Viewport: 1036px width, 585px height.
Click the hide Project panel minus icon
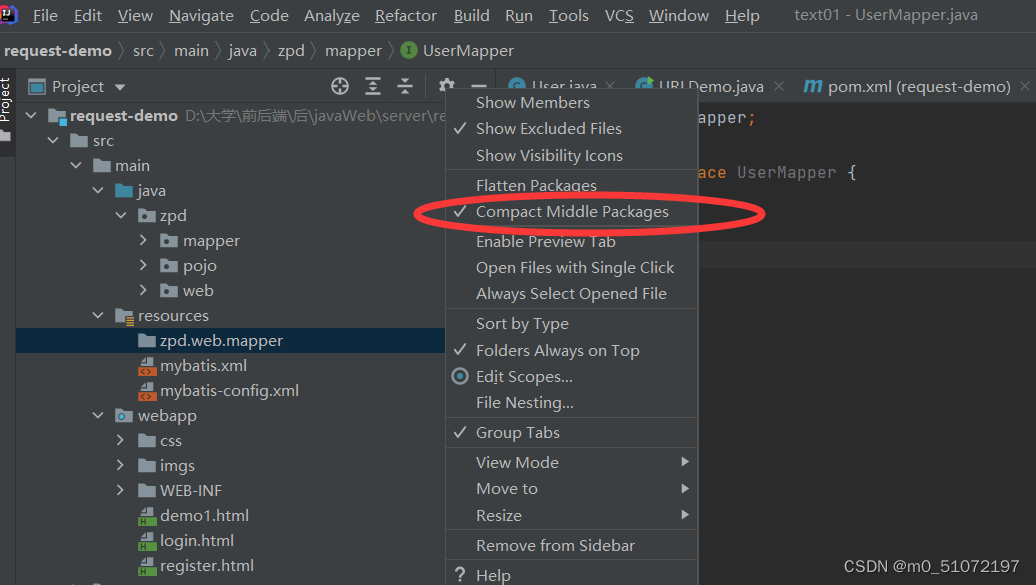pos(479,86)
